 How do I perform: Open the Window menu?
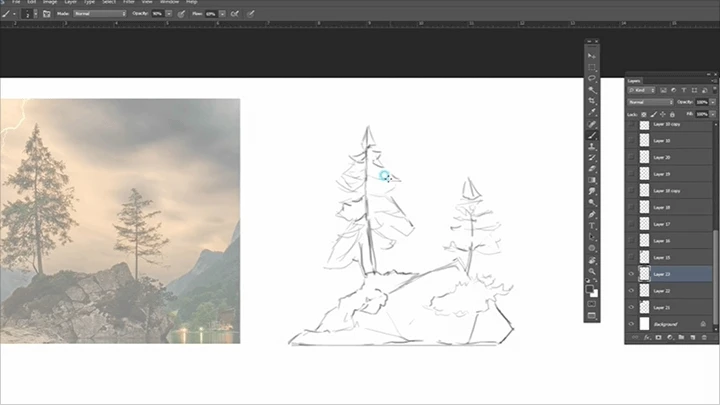pyautogui.click(x=169, y=2)
